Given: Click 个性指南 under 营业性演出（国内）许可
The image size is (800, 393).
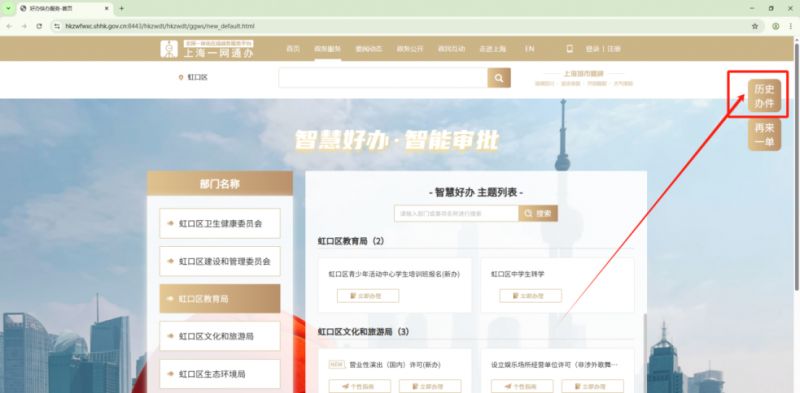Looking at the screenshot, I should [x=360, y=386].
